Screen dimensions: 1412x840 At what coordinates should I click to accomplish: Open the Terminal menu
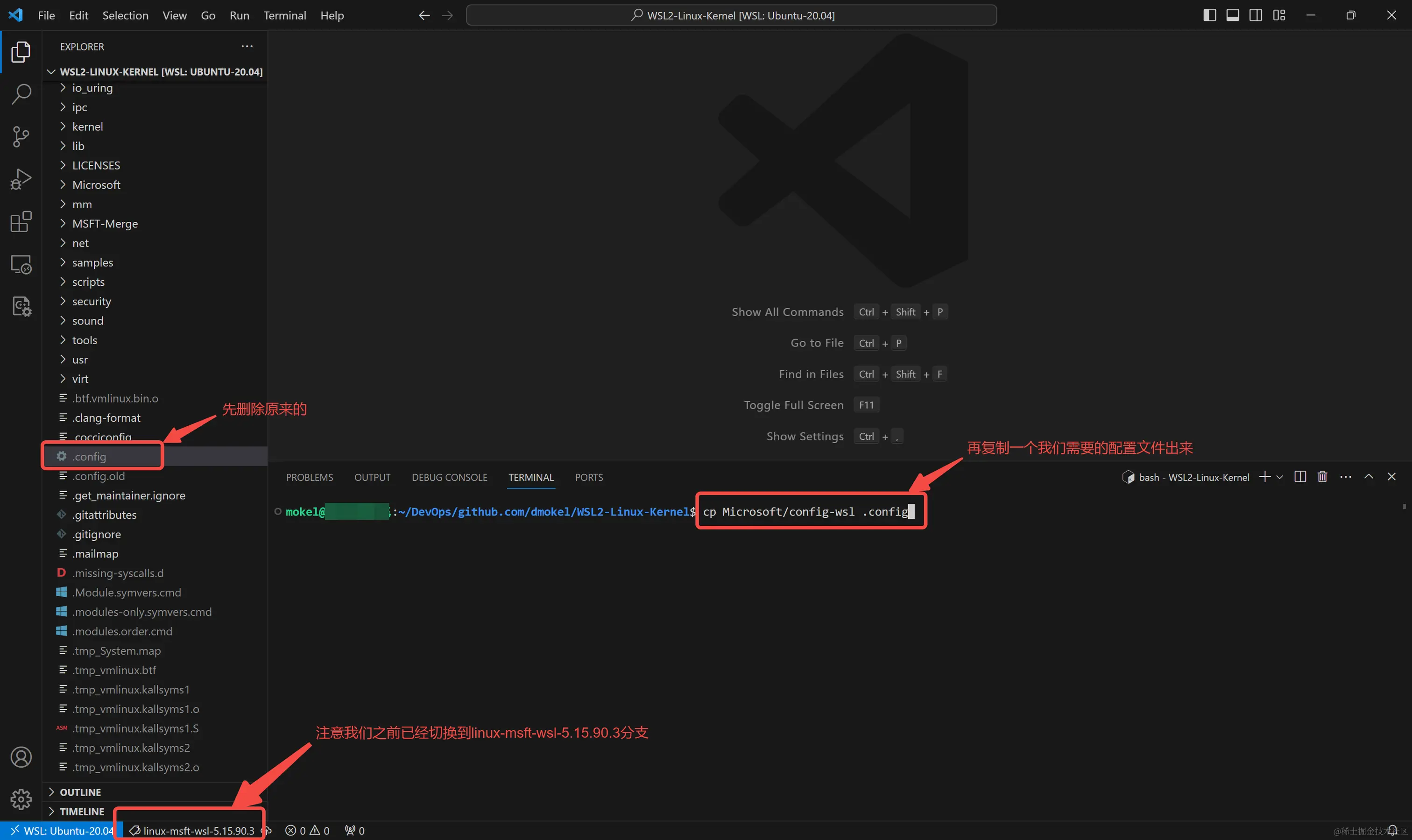point(284,15)
